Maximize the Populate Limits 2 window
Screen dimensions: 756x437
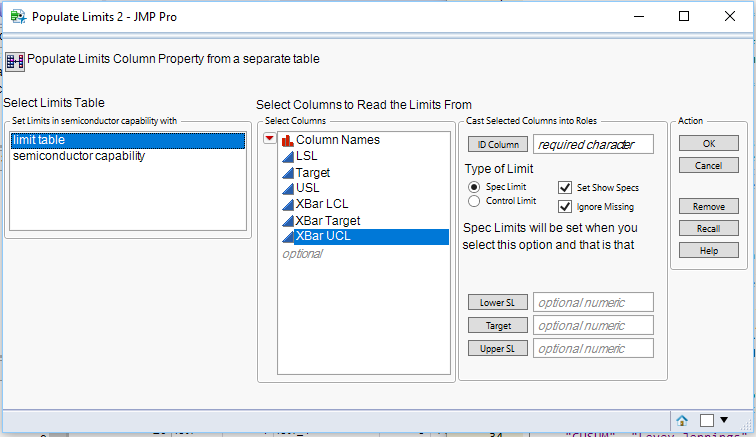[x=684, y=16]
